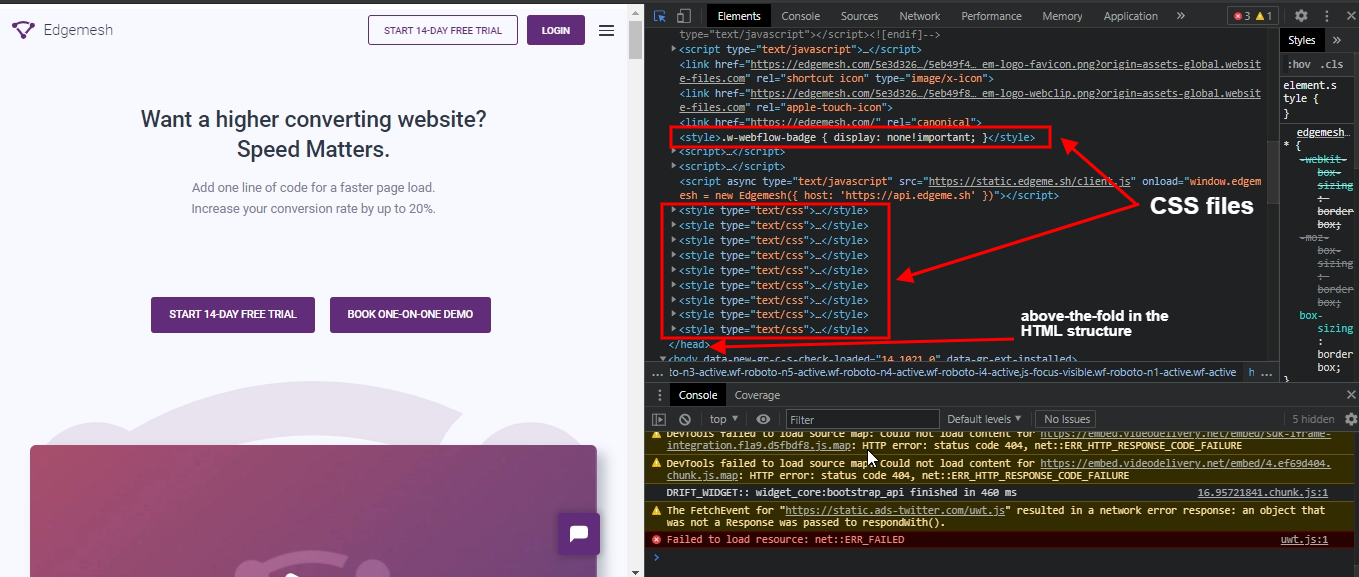The height and width of the screenshot is (577, 1359).
Task: Click START 14-DAY FREE TRIAL hero button
Action: point(233,314)
